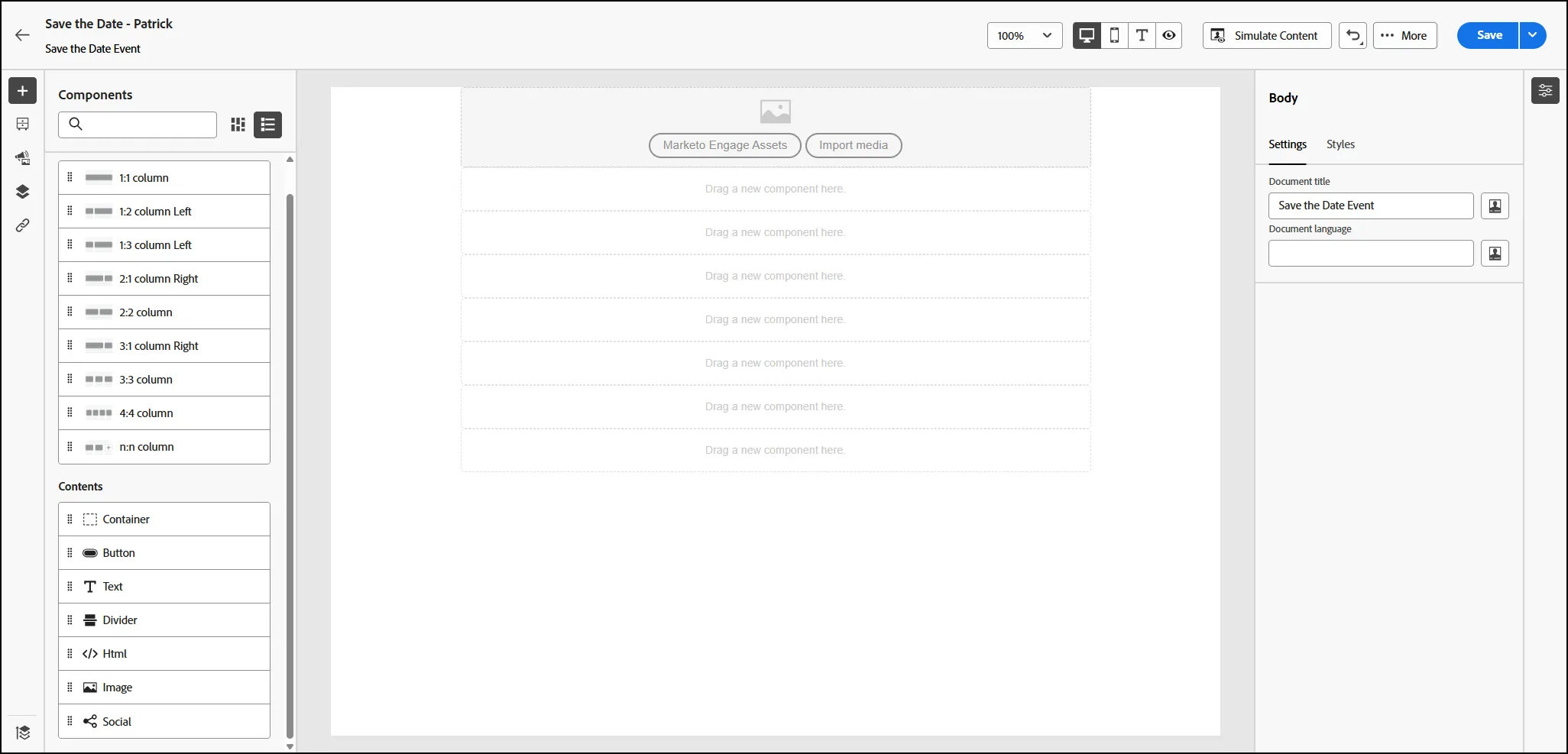Click the Document title input field

tap(1371, 206)
